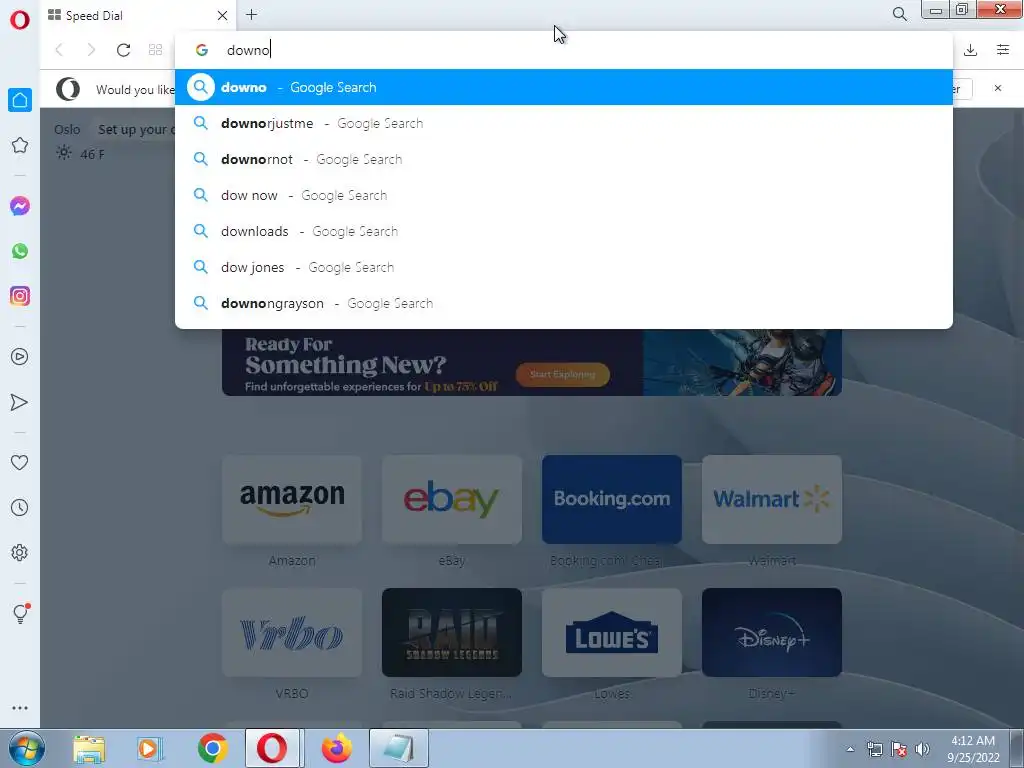
Task: Open the Booking.com speed dial tile
Action: click(x=612, y=500)
